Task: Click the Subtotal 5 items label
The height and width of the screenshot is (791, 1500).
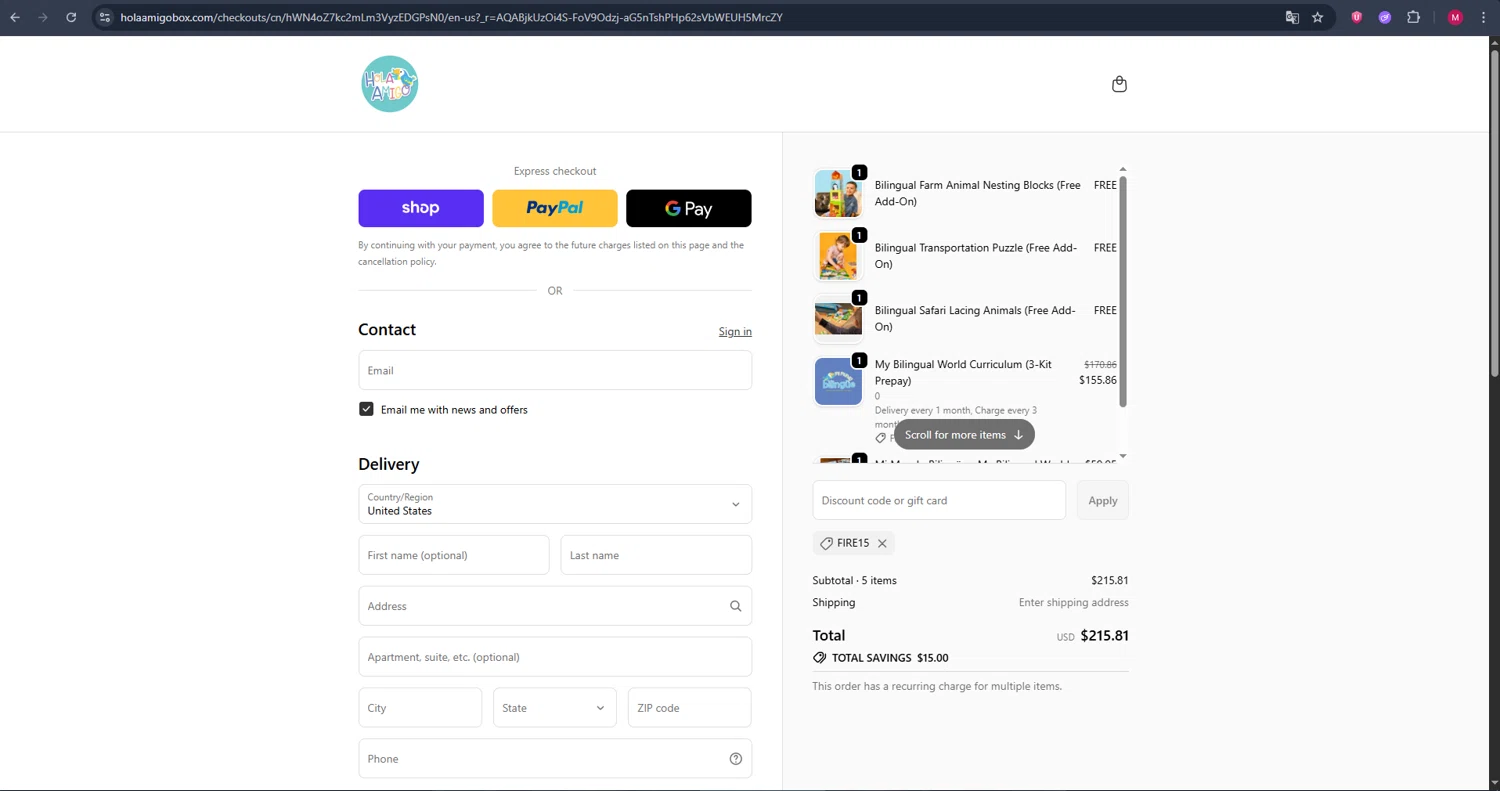Action: [855, 580]
